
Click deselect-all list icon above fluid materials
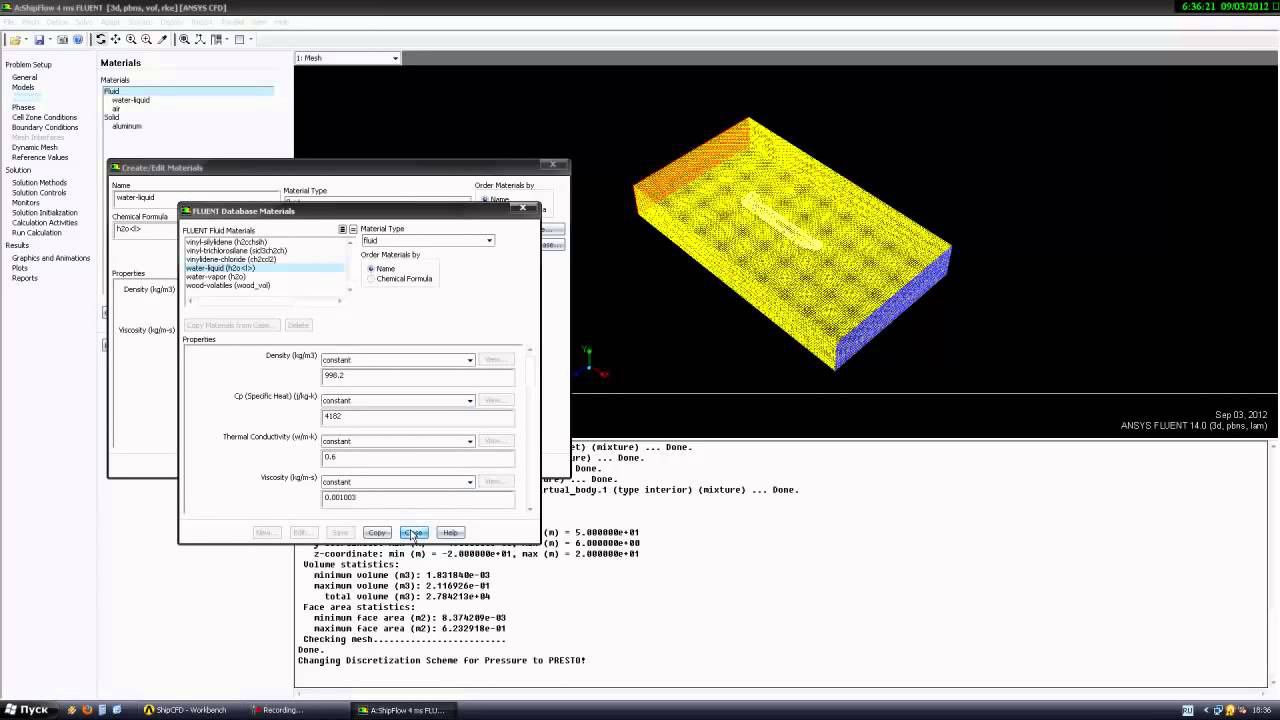coord(353,230)
